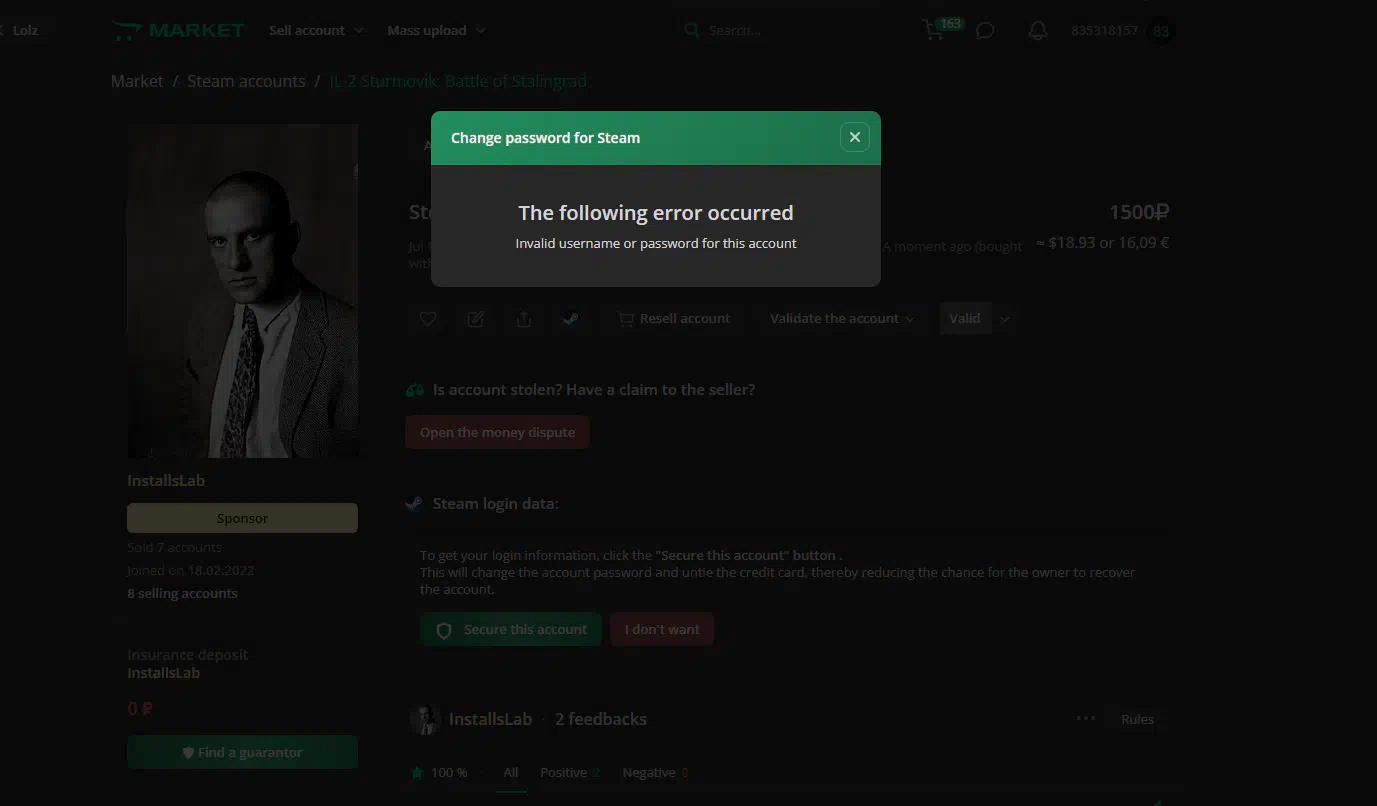Click the edit pencil icon

pyautogui.click(x=476, y=319)
